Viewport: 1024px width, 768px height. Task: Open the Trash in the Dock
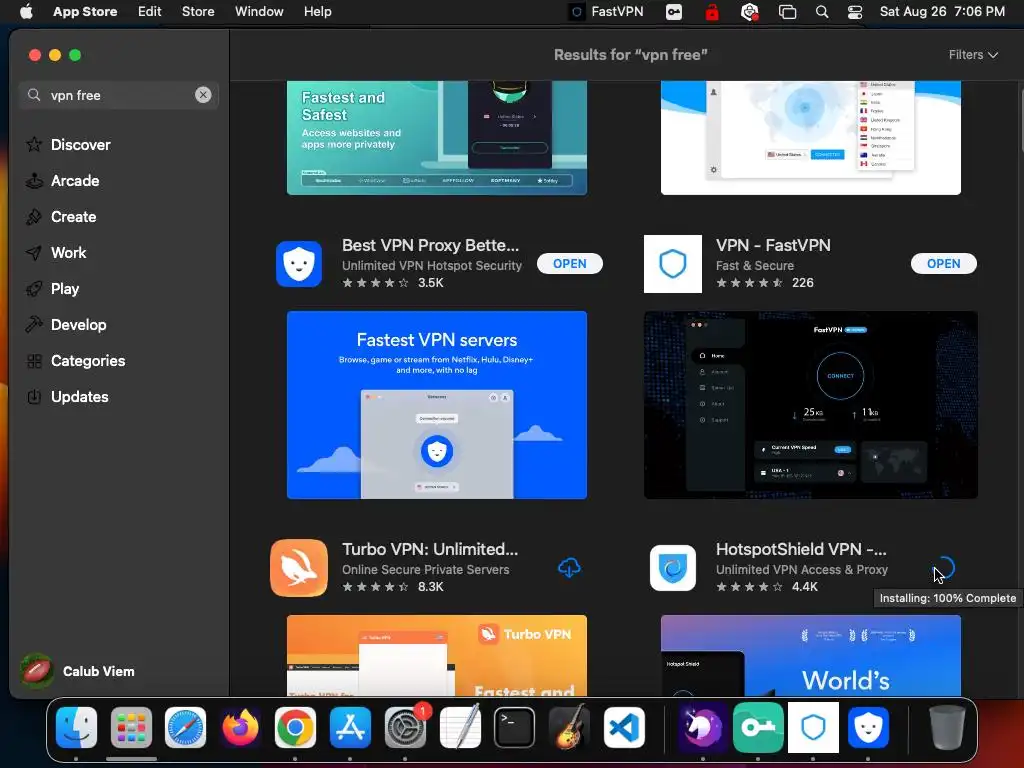tap(947, 727)
